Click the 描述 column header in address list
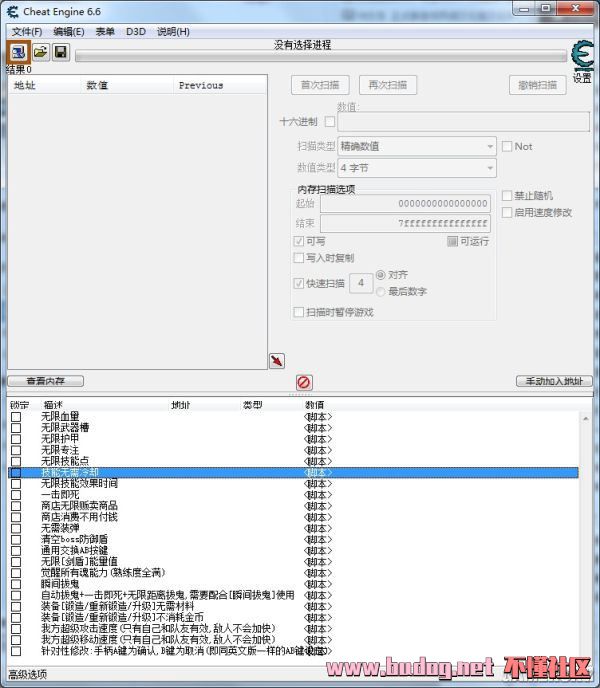The width and height of the screenshot is (600, 688). [x=54, y=405]
